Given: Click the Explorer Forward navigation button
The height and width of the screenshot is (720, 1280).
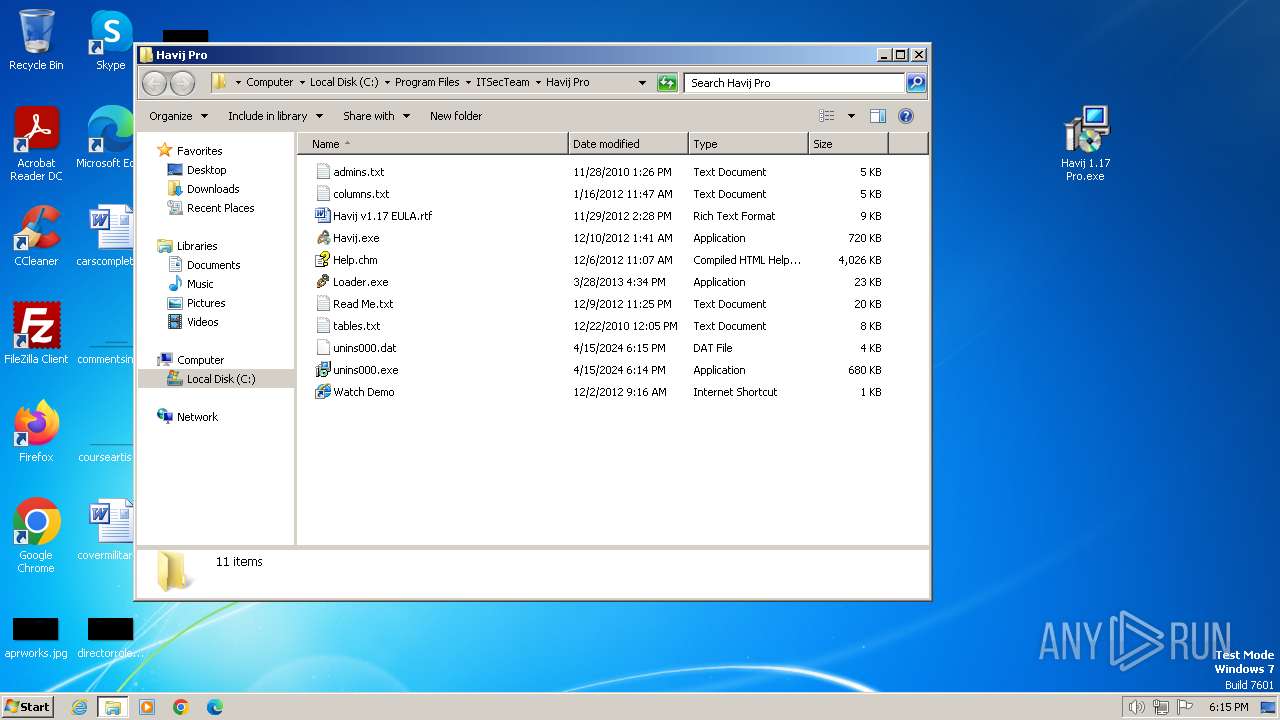Looking at the screenshot, I should click(182, 83).
